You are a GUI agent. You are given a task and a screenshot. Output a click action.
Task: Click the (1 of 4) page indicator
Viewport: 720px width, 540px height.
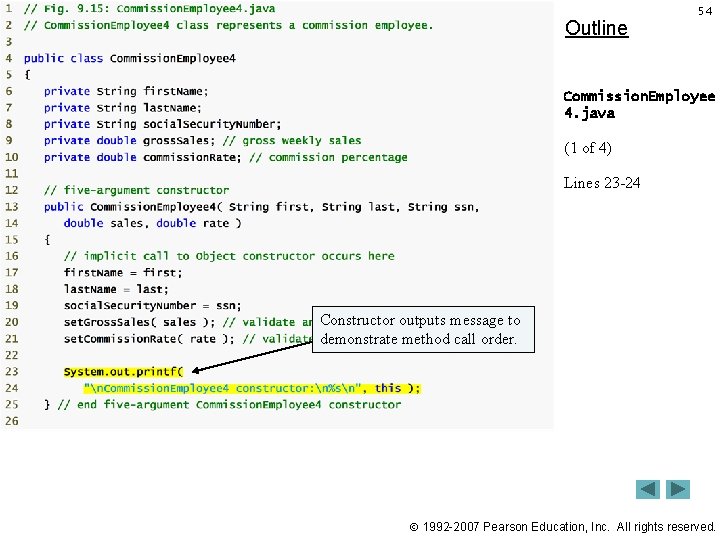(x=588, y=148)
